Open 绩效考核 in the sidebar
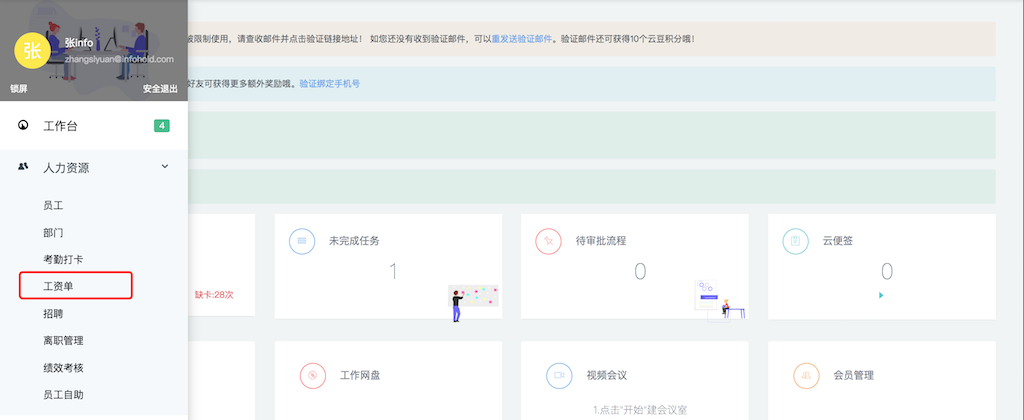This screenshot has width=1024, height=420. click(x=63, y=368)
